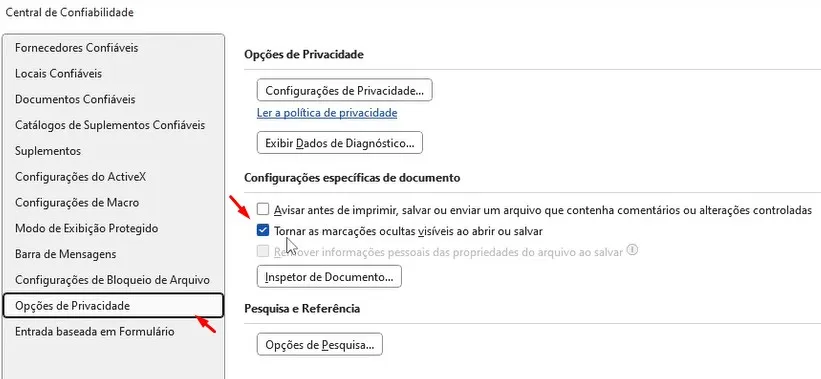
Task: Follow Ler a política de privacidade link
Action: pyautogui.click(x=327, y=113)
